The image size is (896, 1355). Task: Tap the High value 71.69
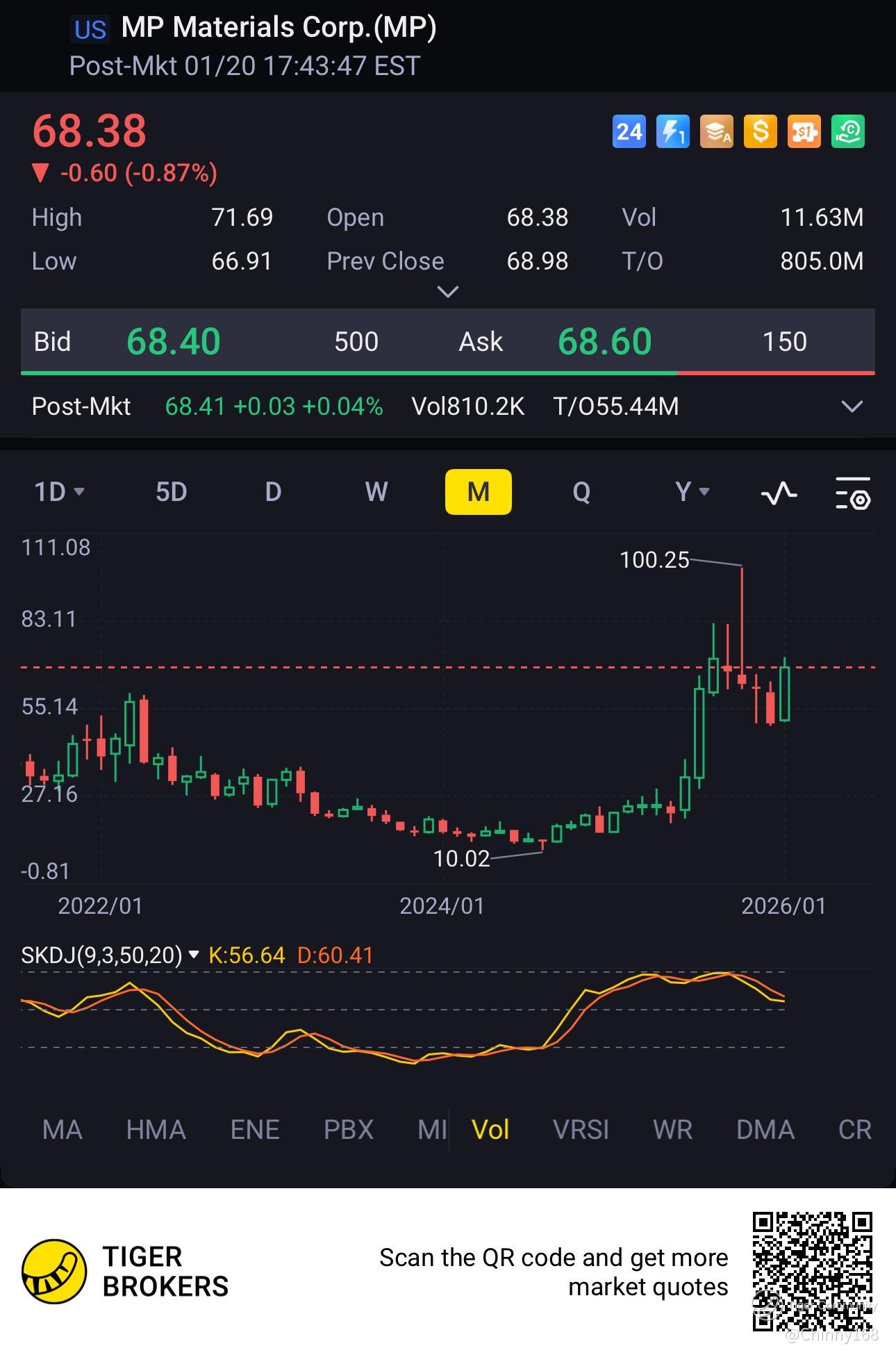(242, 217)
